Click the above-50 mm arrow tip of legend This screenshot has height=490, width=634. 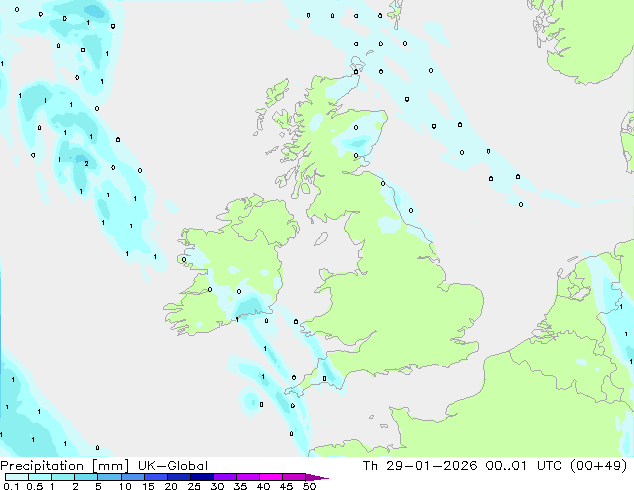(x=317, y=477)
